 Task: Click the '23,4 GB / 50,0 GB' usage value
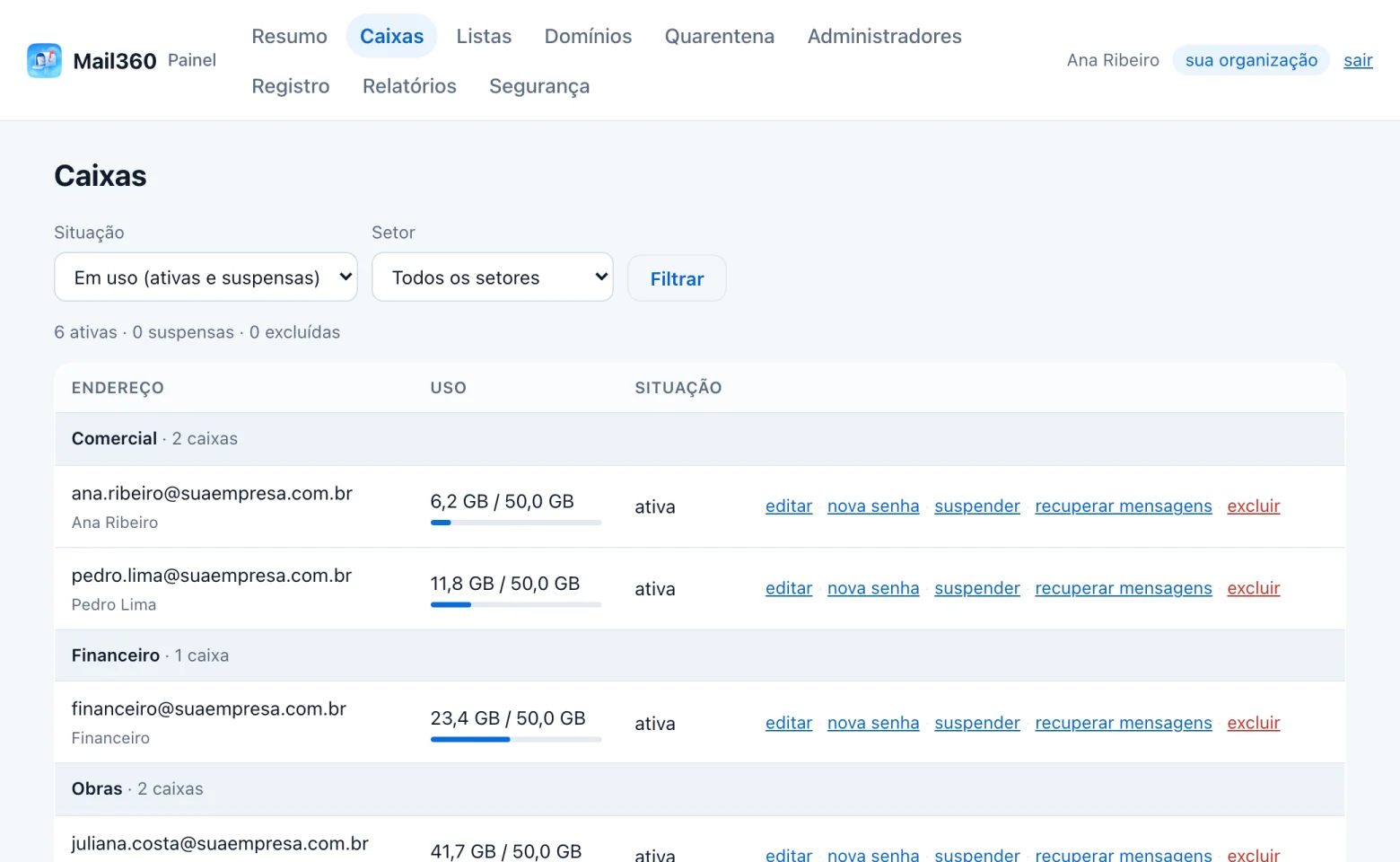click(508, 718)
